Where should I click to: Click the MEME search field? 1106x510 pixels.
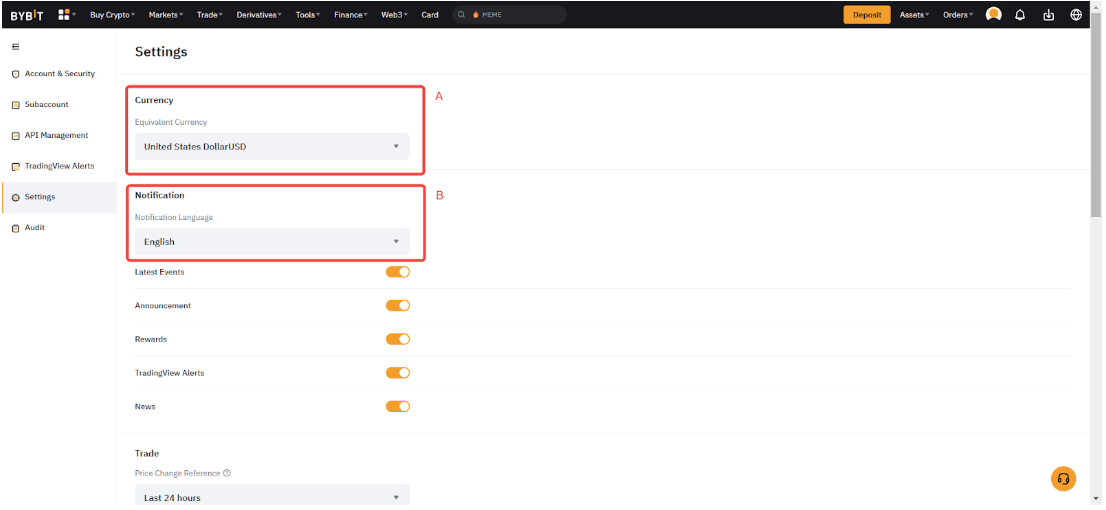click(510, 15)
